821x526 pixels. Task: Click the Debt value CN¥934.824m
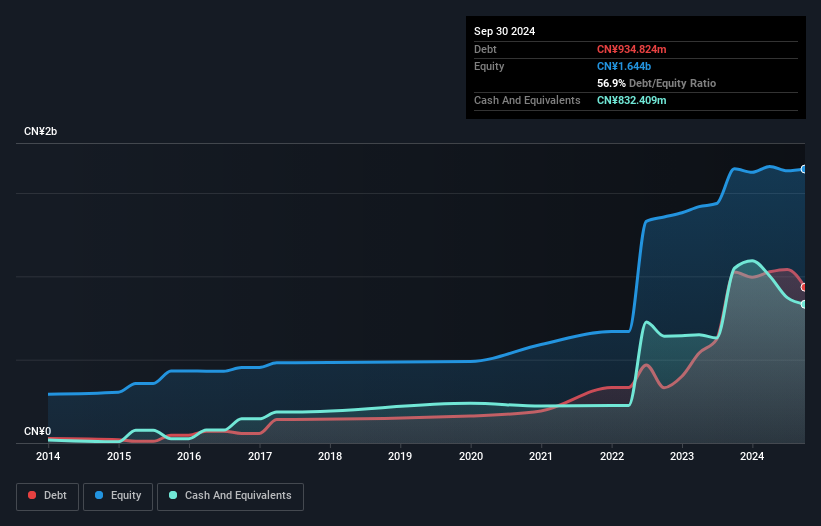tap(631, 49)
